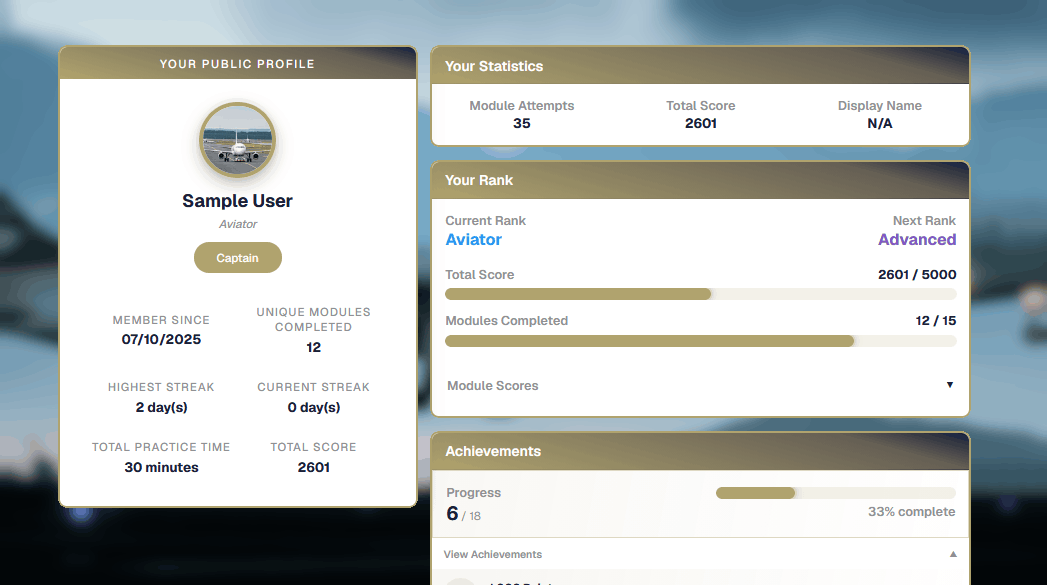Screen dimensions: 1047x585
Task: Click the Your Rank panel header
Action: (700, 180)
